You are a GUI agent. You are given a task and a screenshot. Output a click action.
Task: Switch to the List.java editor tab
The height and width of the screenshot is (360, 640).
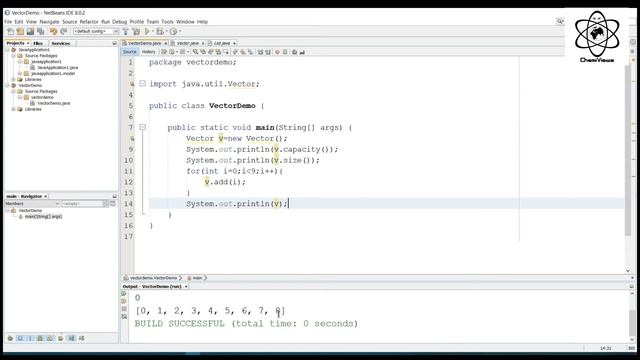tap(222, 43)
